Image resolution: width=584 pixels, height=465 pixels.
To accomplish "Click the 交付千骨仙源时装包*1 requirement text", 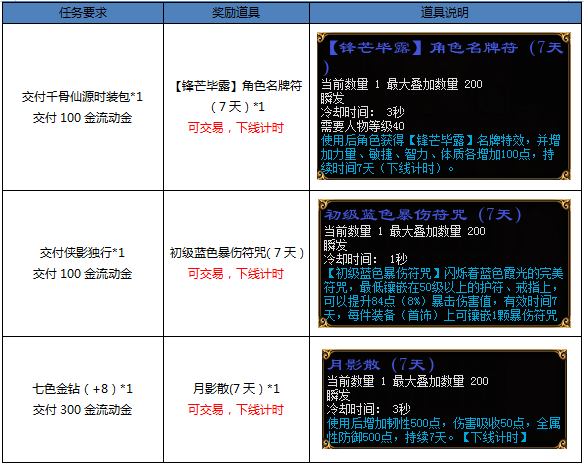I will point(82,97).
